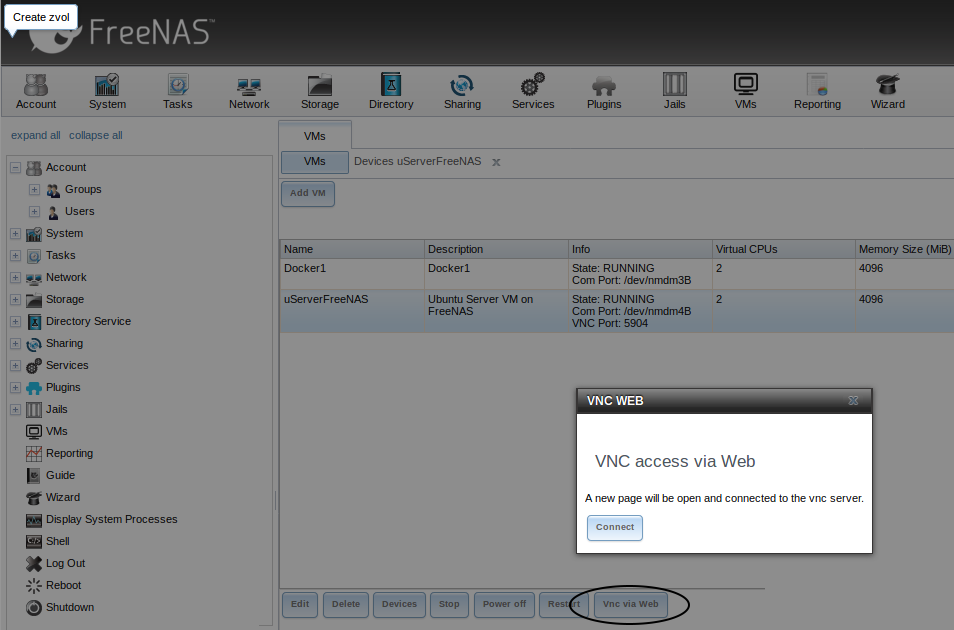Select the inner VMs sub-tab
The image size is (954, 630).
coord(315,162)
